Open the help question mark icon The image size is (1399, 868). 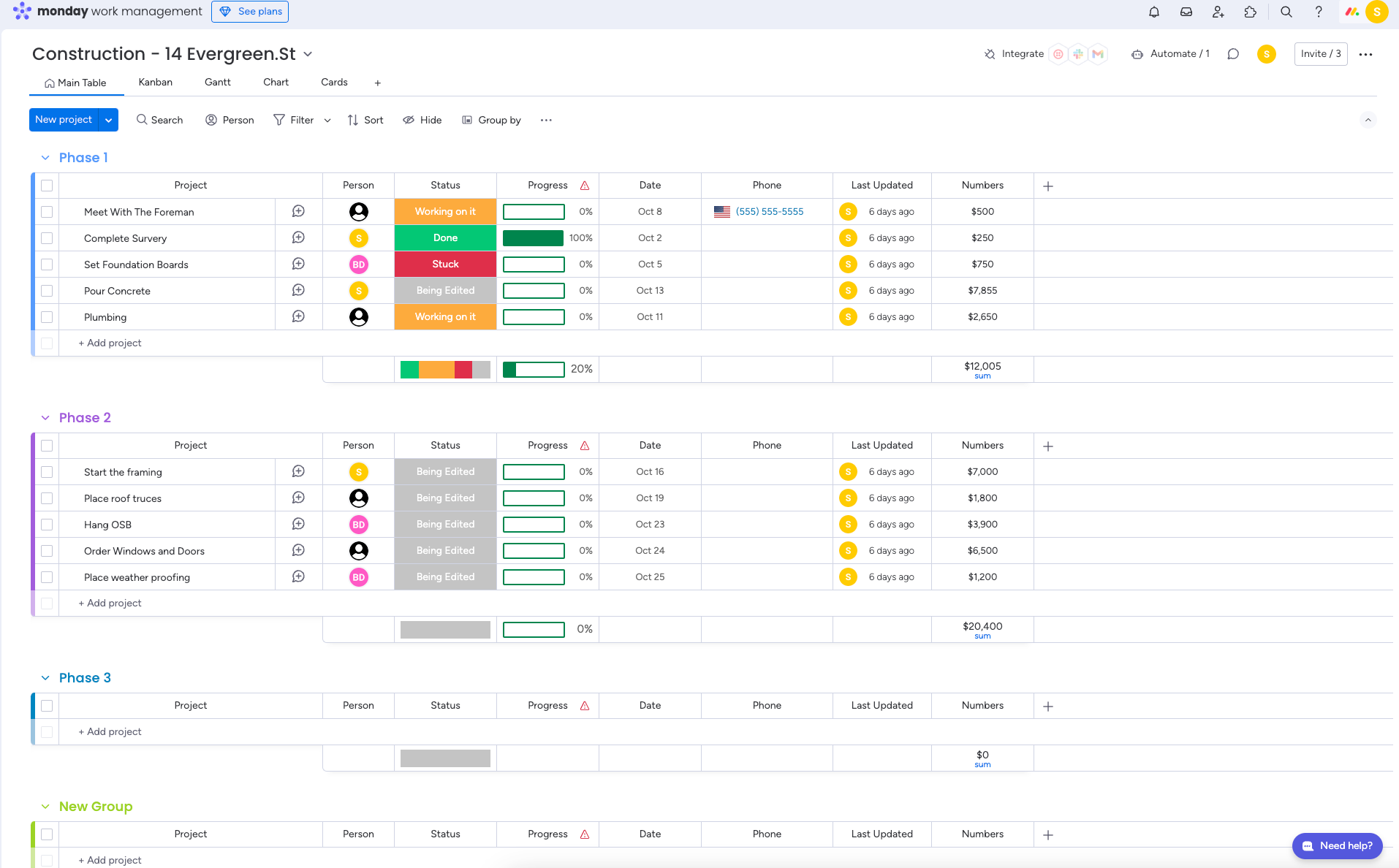[x=1319, y=12]
